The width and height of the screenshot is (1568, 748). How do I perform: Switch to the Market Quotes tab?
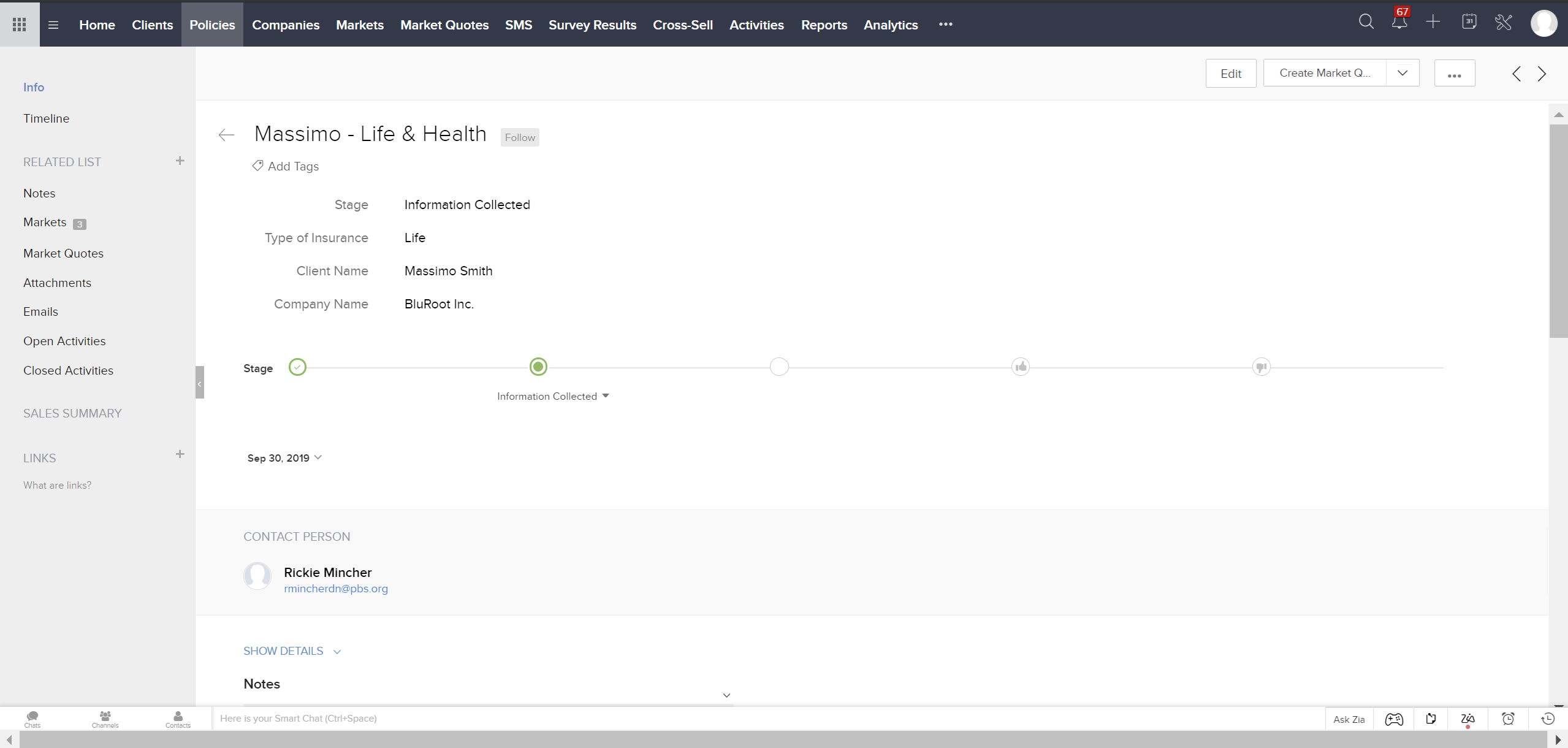[x=444, y=25]
